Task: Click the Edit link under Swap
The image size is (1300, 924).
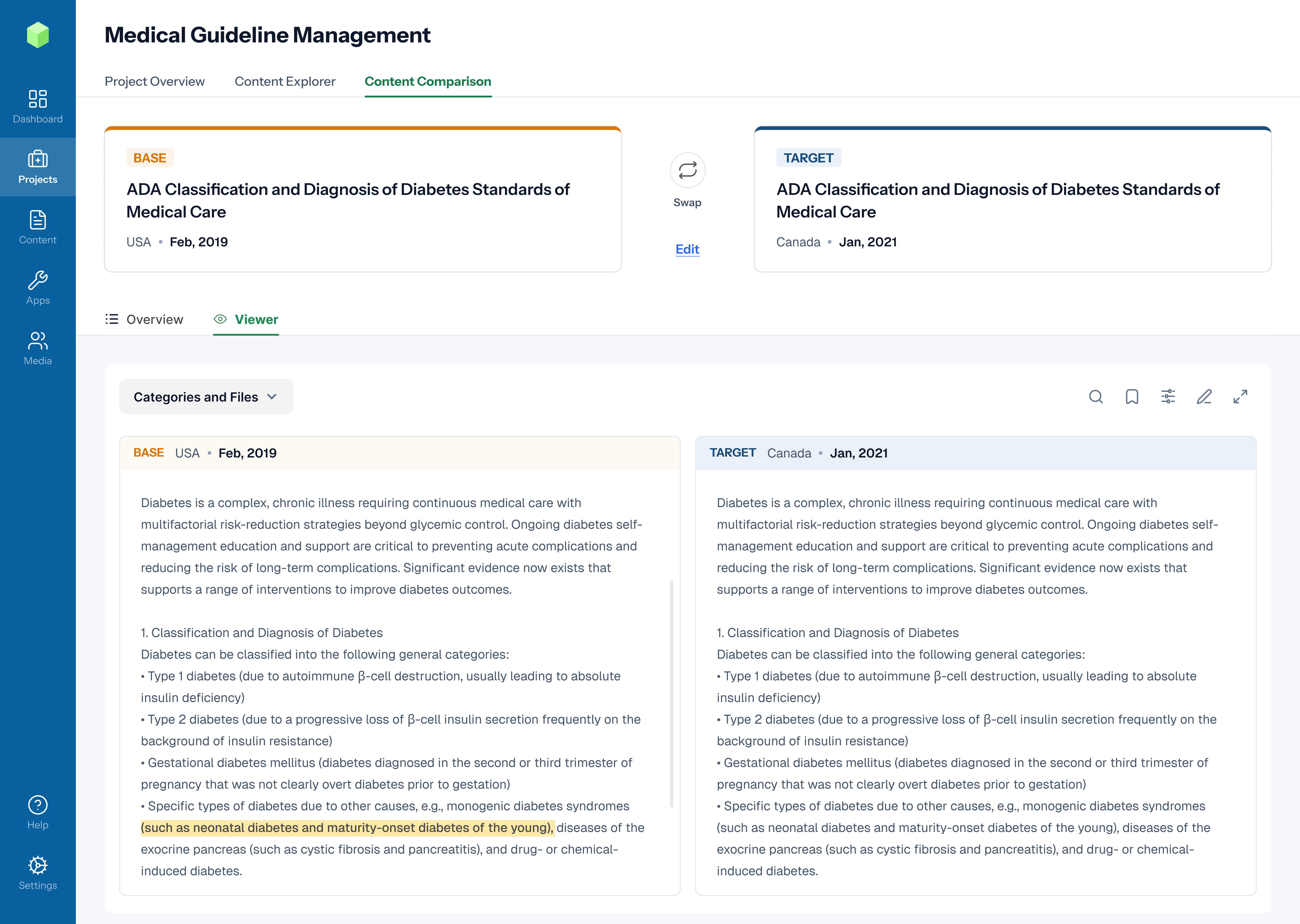Action: coord(687,249)
